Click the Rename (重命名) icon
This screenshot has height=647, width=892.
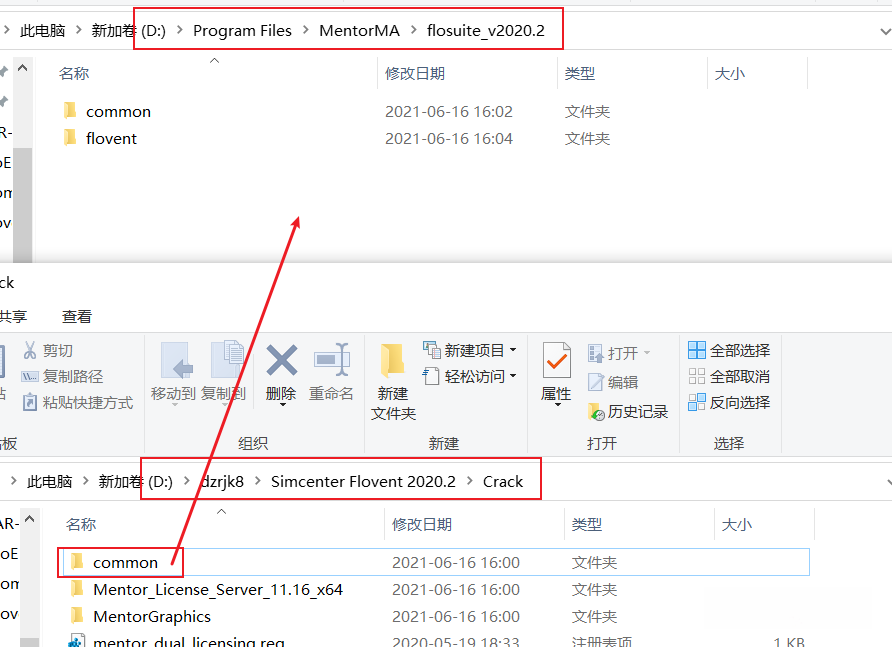click(332, 360)
